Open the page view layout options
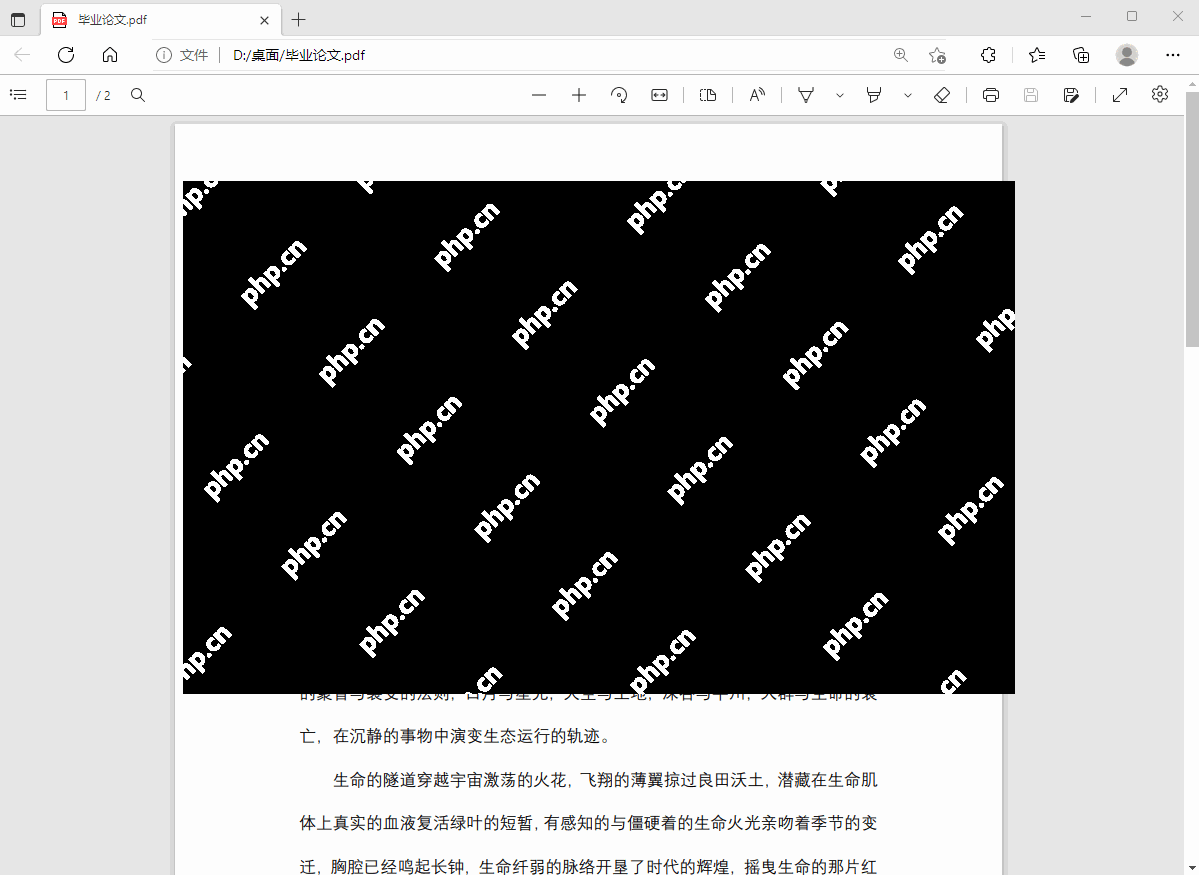This screenshot has width=1199, height=875. coord(708,94)
